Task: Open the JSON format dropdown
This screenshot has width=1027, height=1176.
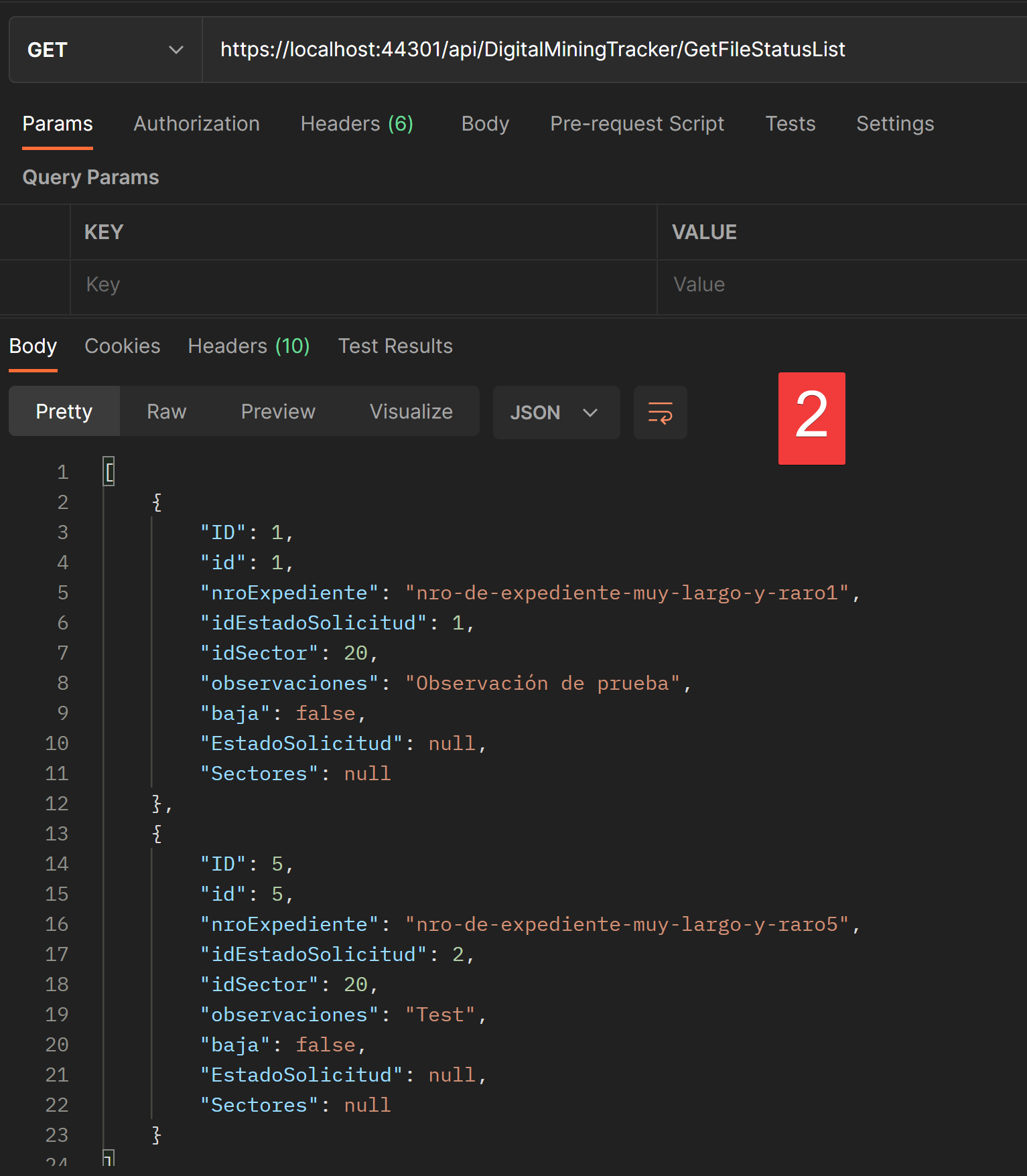Action: point(555,413)
